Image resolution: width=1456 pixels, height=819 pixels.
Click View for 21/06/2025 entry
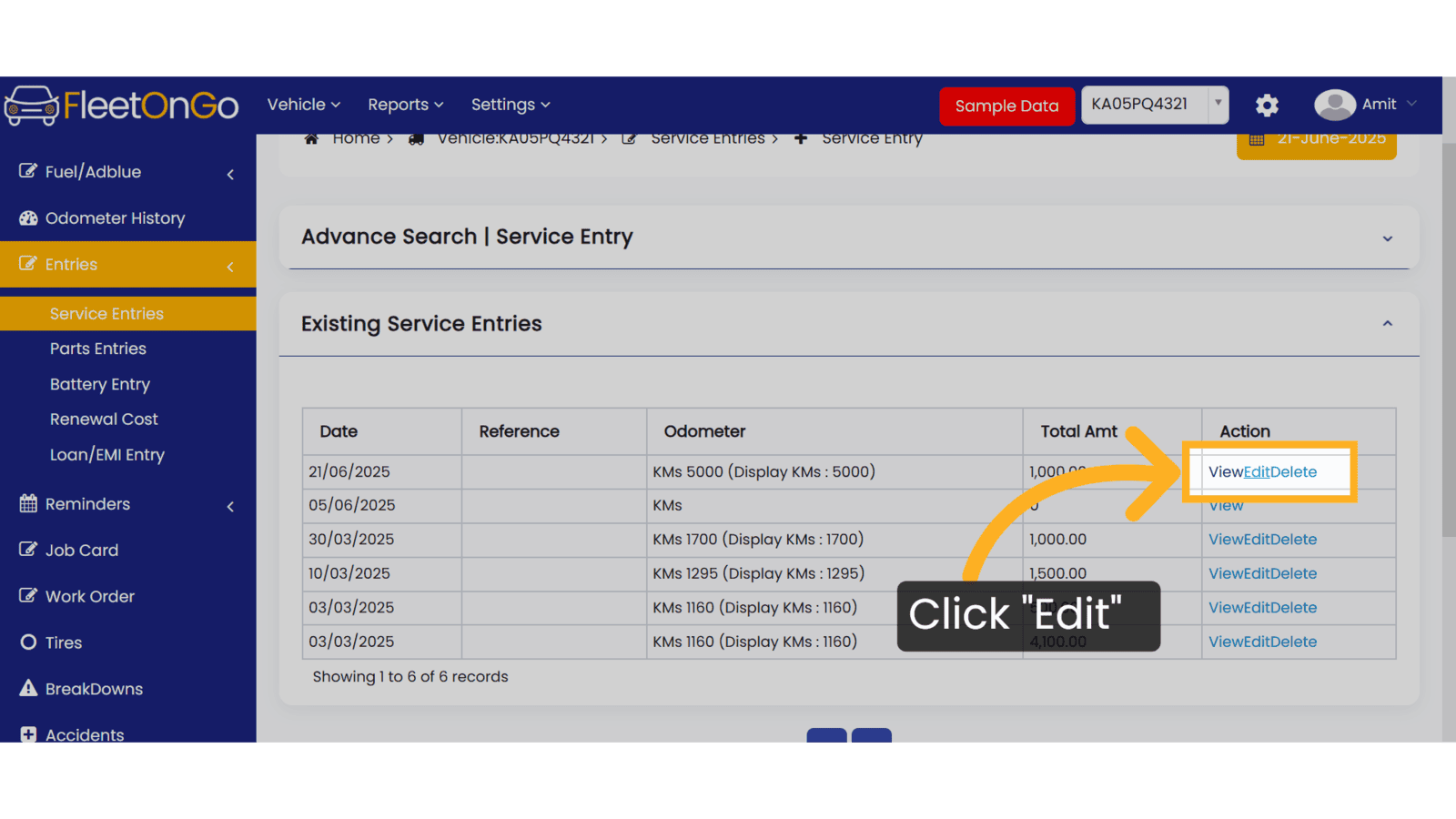tap(1226, 471)
